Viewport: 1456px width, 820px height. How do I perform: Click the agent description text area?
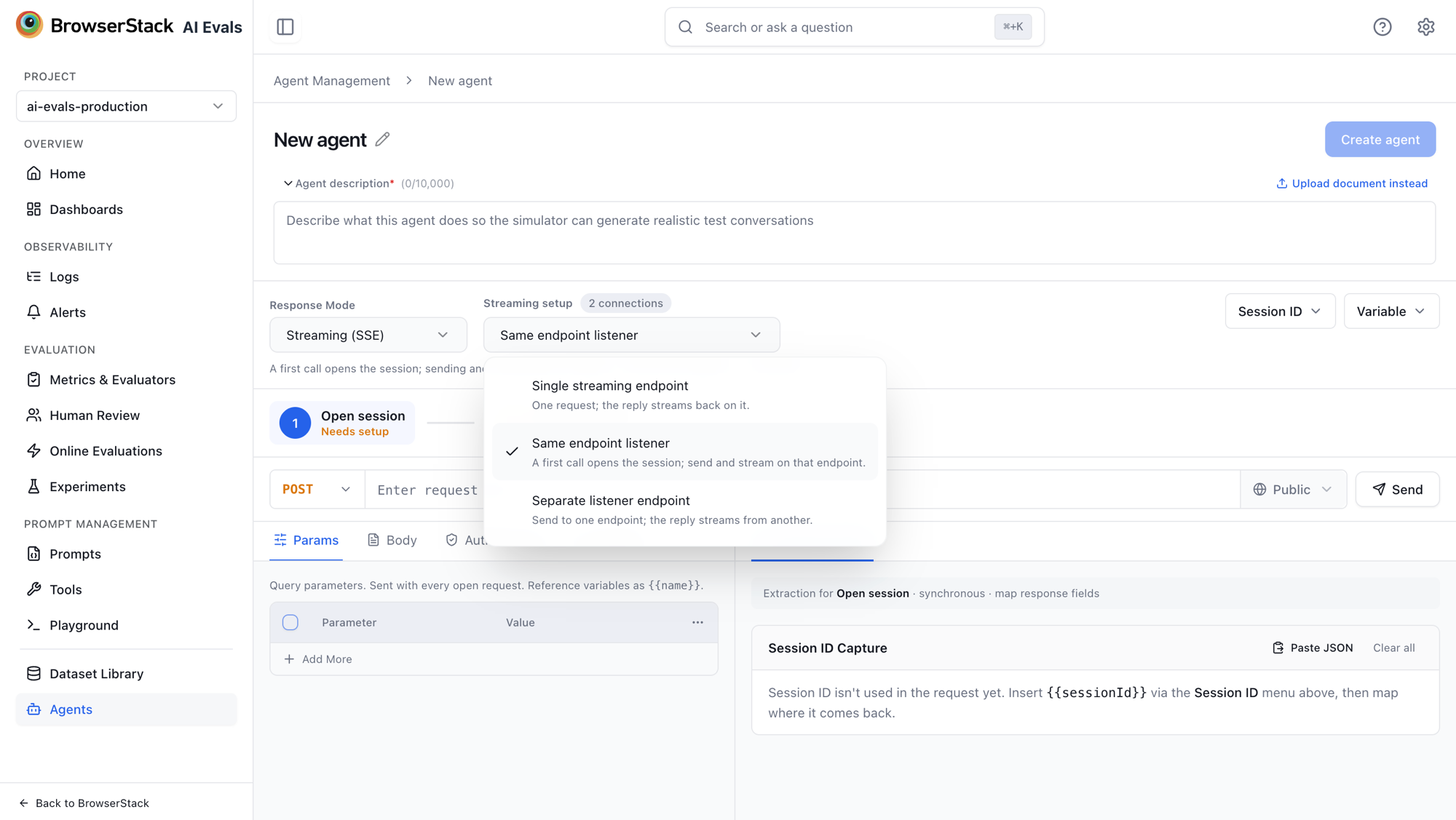855,233
